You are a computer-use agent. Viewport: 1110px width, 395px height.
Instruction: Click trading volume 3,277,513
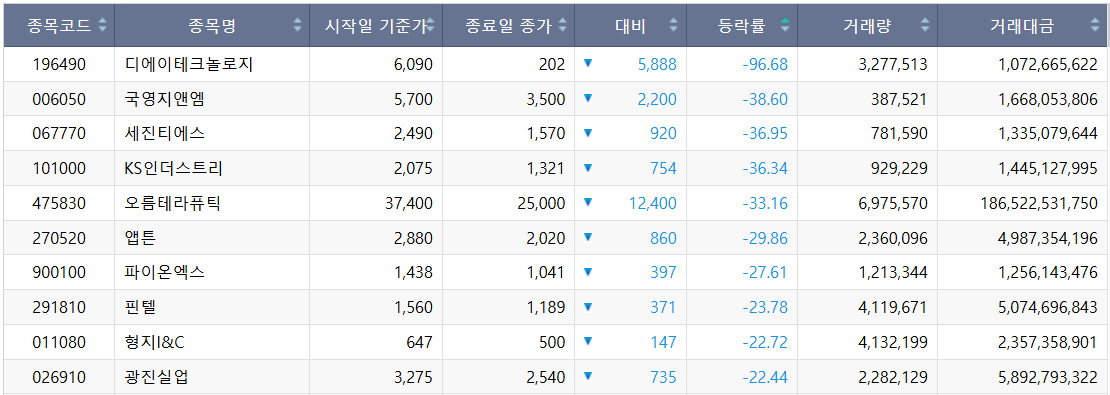[893, 64]
